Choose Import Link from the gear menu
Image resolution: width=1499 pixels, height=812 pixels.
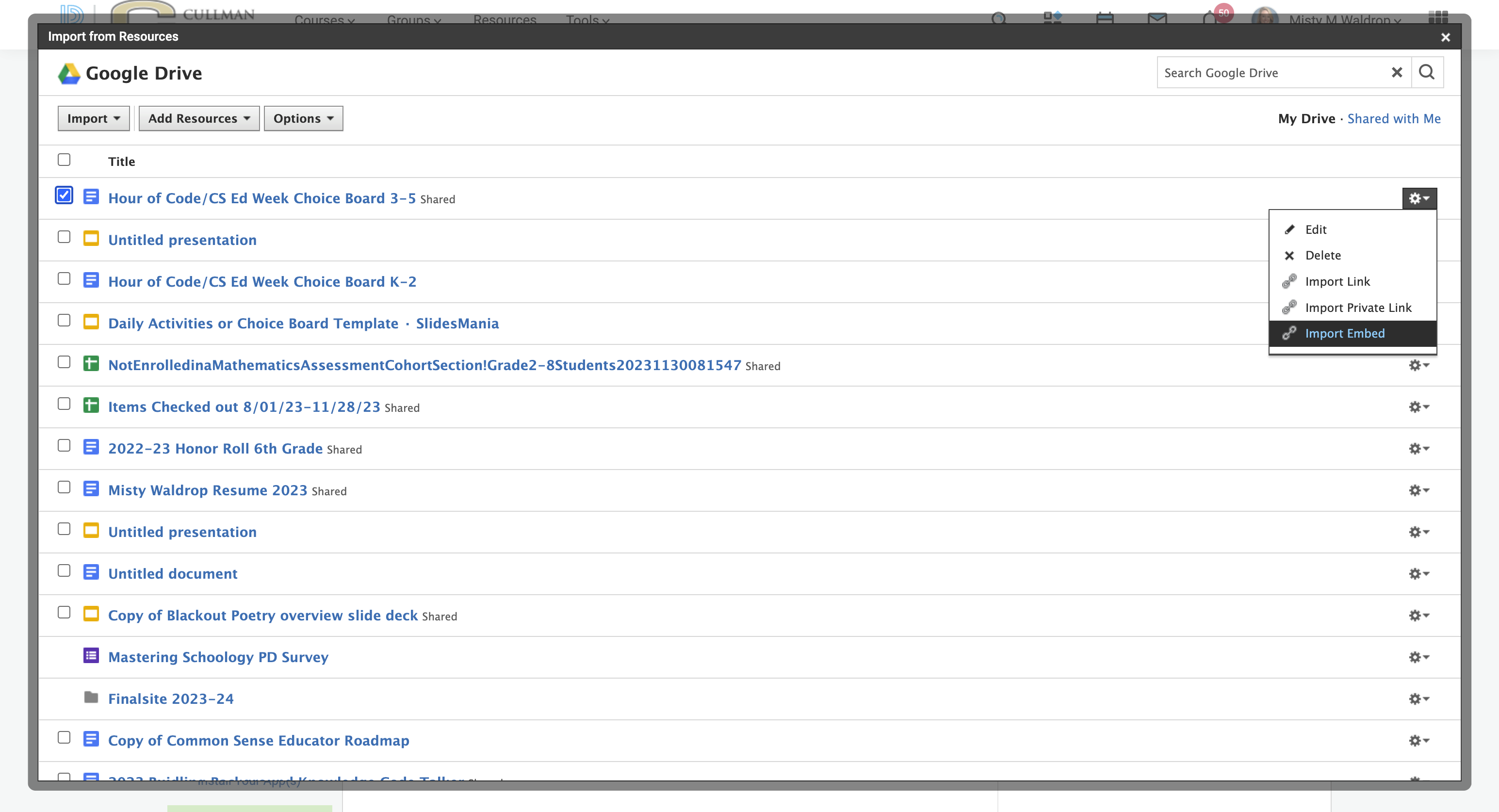[1352, 281]
